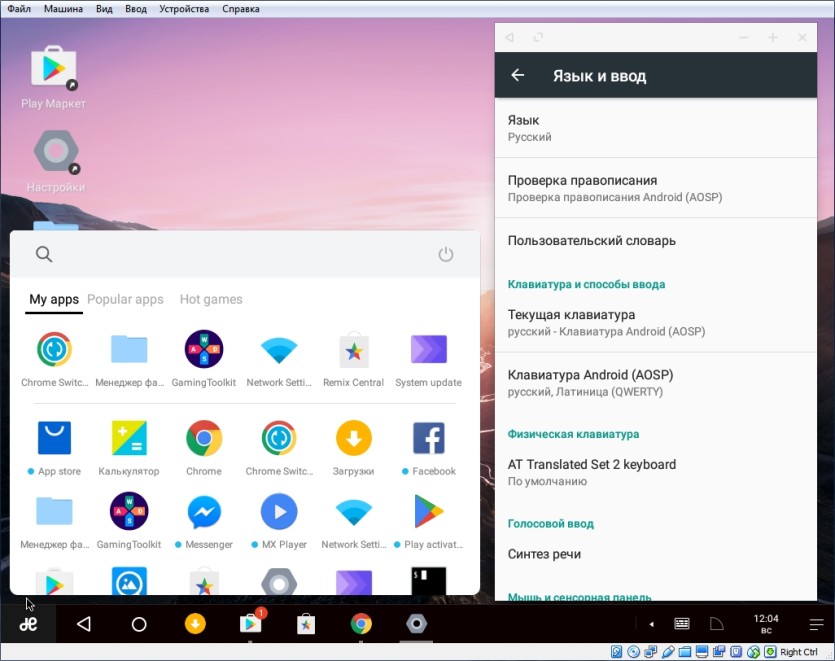Open Машина menu

tap(63, 9)
